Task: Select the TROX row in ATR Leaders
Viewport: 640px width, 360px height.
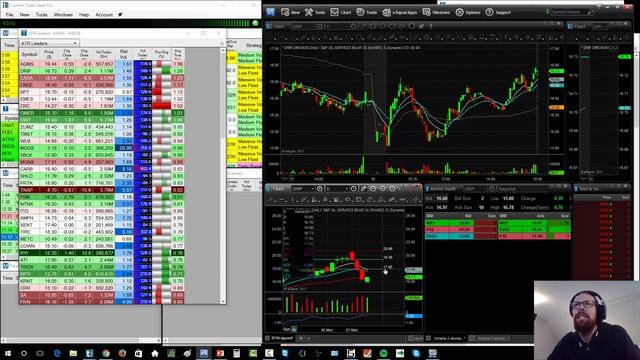Action: 102,267
